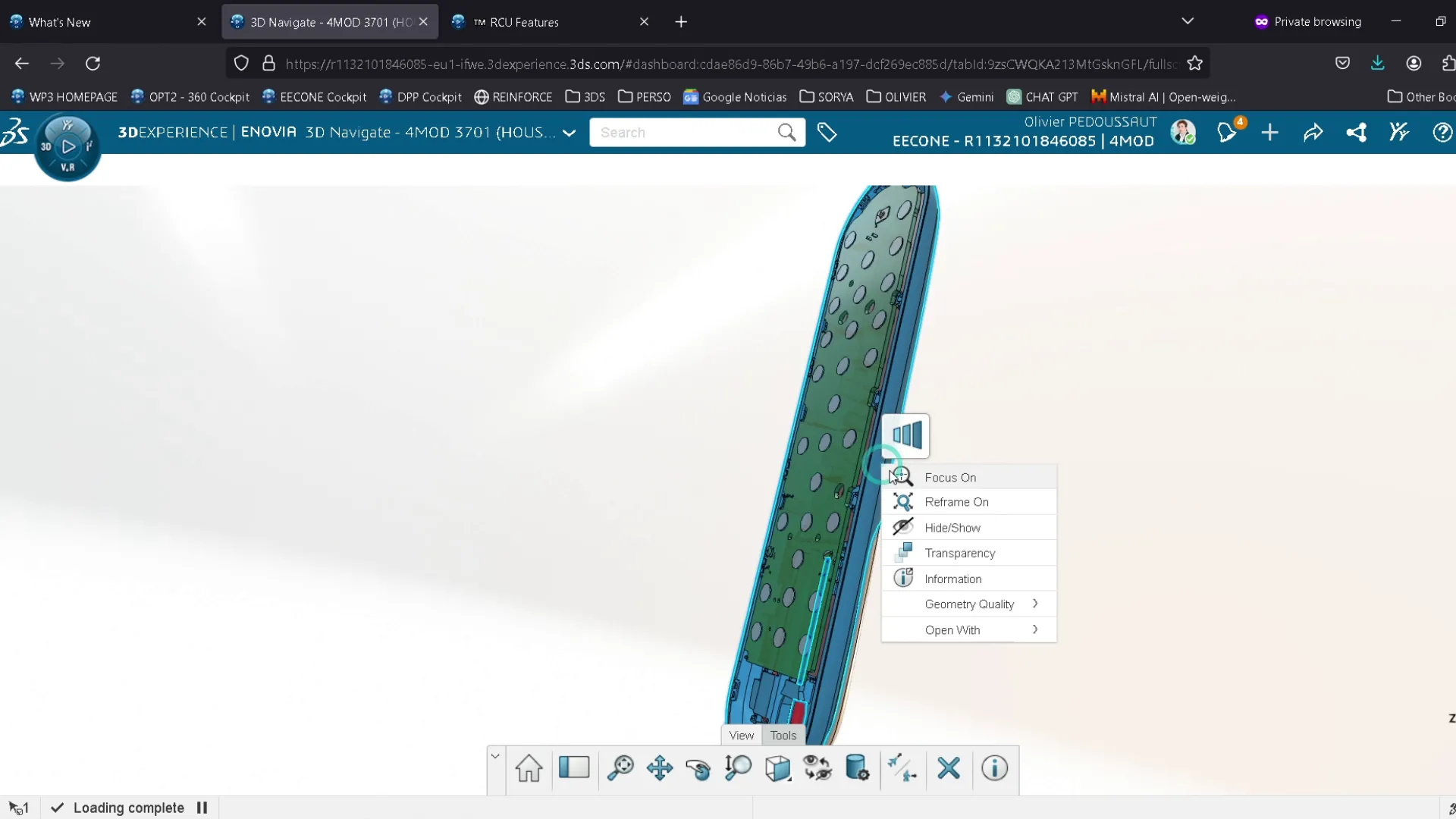Click the Information icon in the toolbar
This screenshot has width=1456, height=819.
[994, 768]
